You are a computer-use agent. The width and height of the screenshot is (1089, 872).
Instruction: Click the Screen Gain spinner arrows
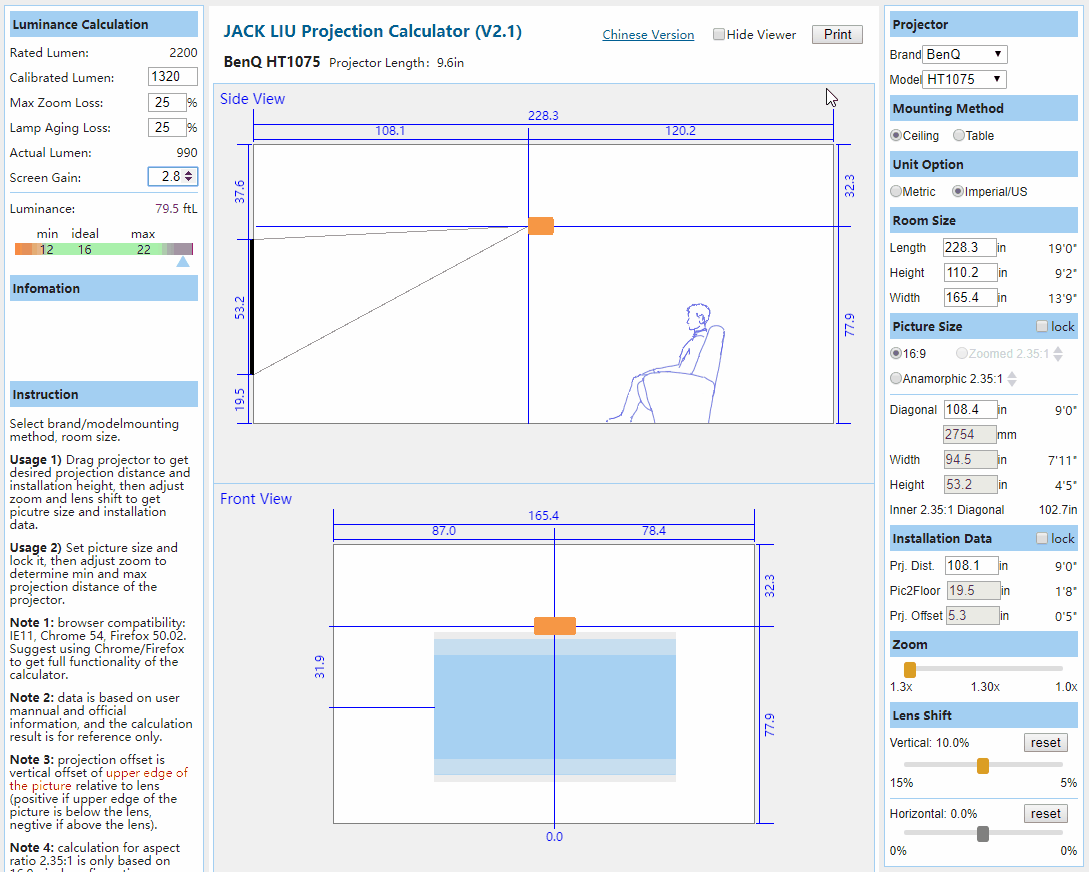pos(190,177)
